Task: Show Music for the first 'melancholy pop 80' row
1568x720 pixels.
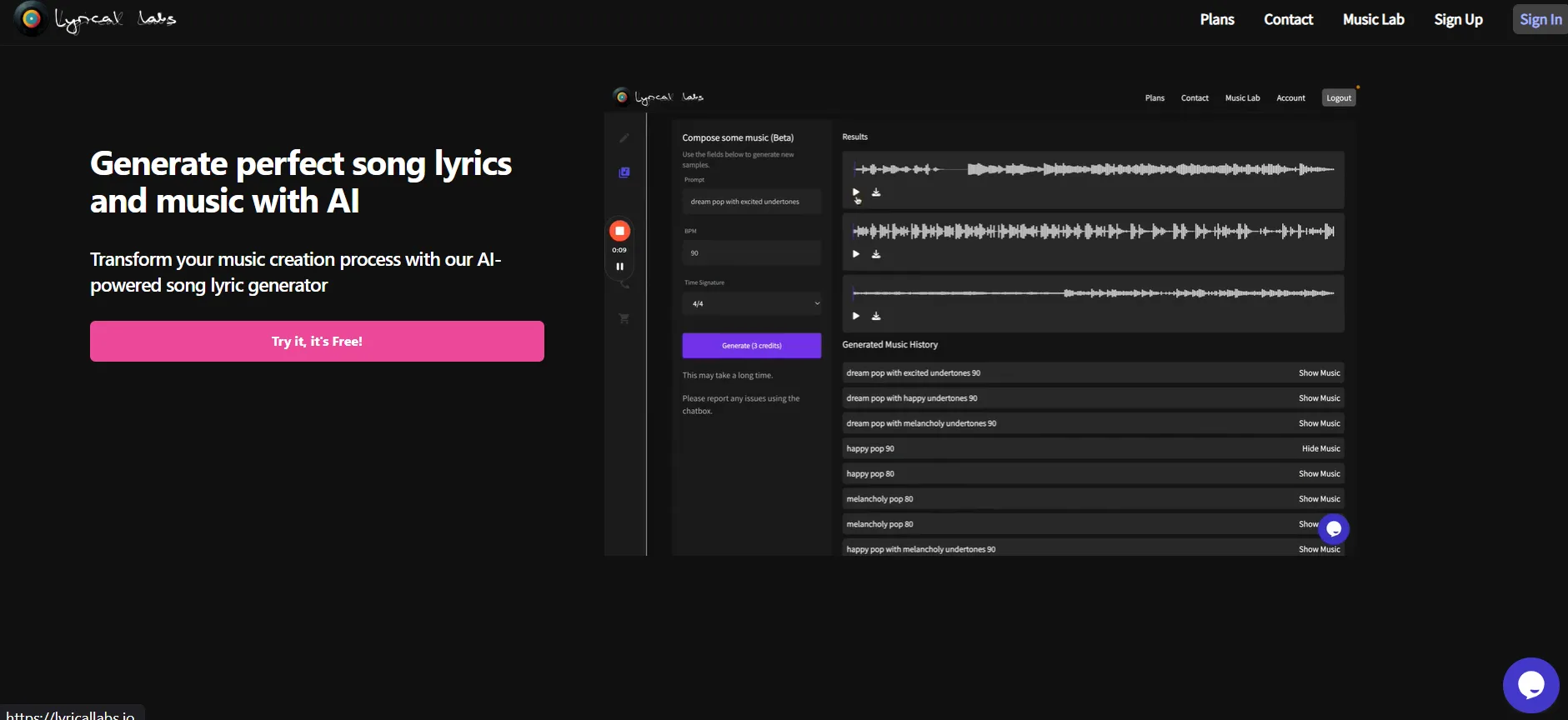Action: pyautogui.click(x=1319, y=499)
